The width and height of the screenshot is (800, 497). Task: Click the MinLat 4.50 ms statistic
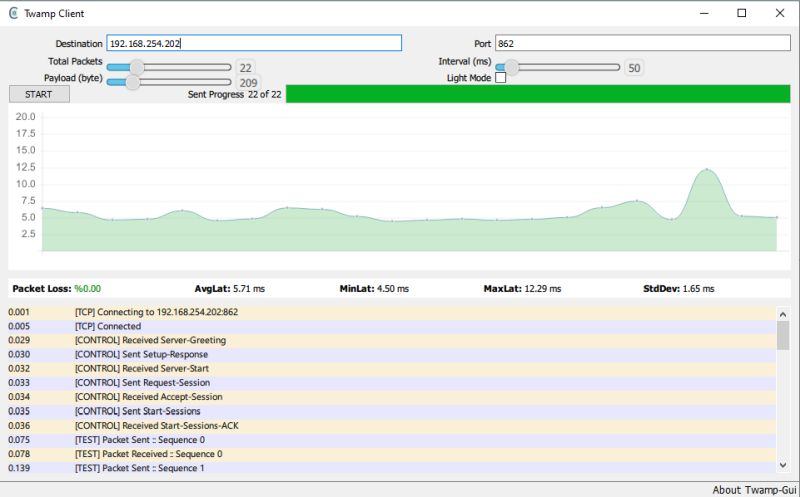point(374,289)
